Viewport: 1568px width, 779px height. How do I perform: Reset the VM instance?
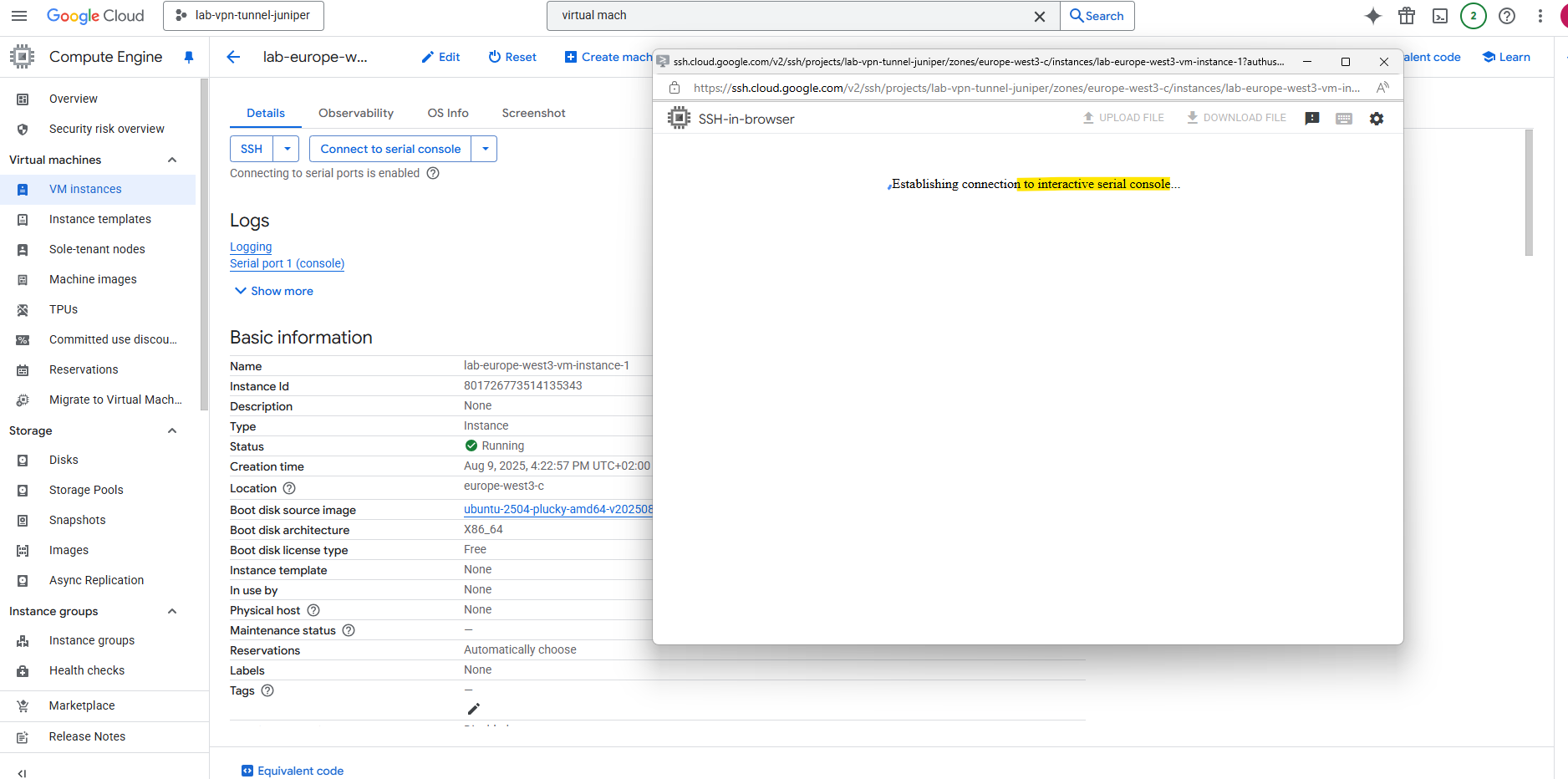[512, 57]
